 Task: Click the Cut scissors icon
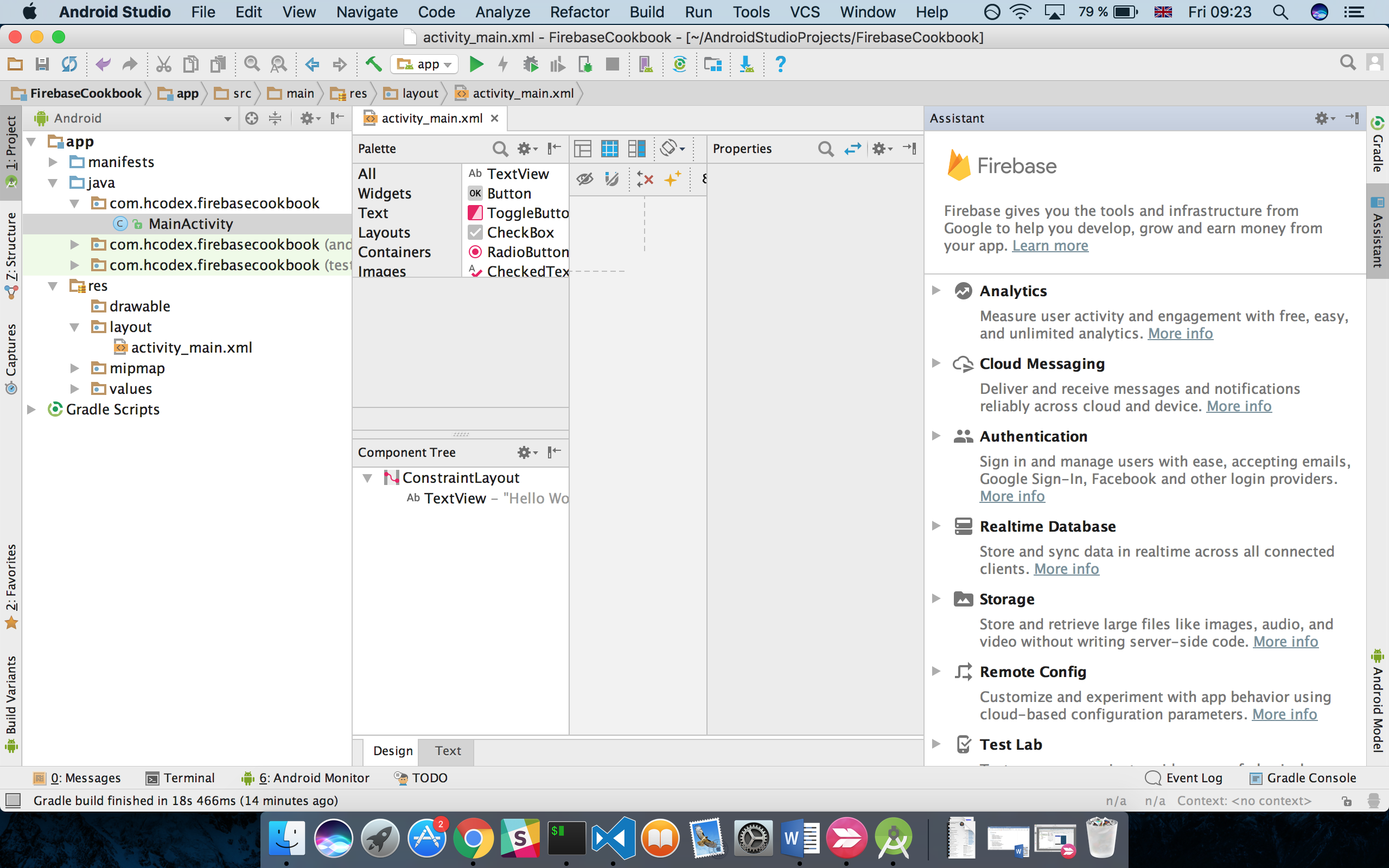tap(163, 65)
